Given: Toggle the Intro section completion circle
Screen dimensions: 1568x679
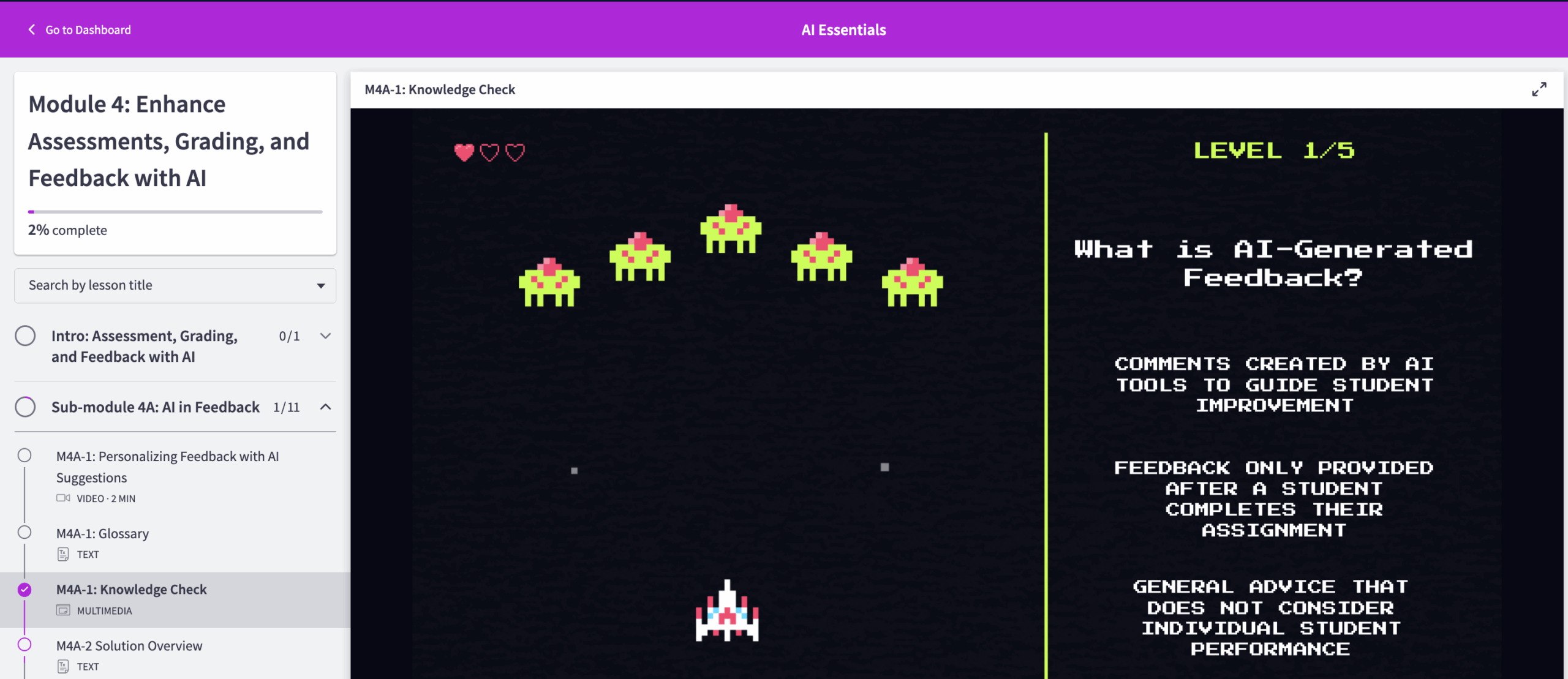Looking at the screenshot, I should 25,336.
